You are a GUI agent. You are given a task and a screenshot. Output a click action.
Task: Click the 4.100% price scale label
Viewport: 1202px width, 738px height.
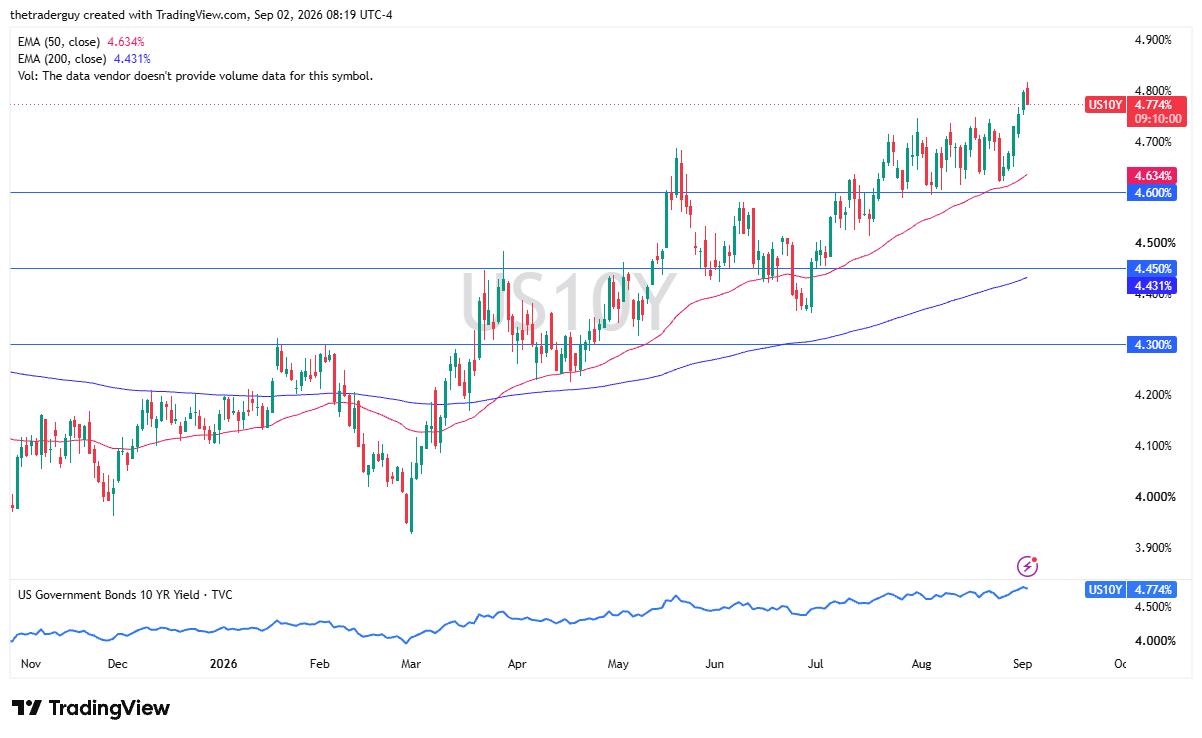1153,446
